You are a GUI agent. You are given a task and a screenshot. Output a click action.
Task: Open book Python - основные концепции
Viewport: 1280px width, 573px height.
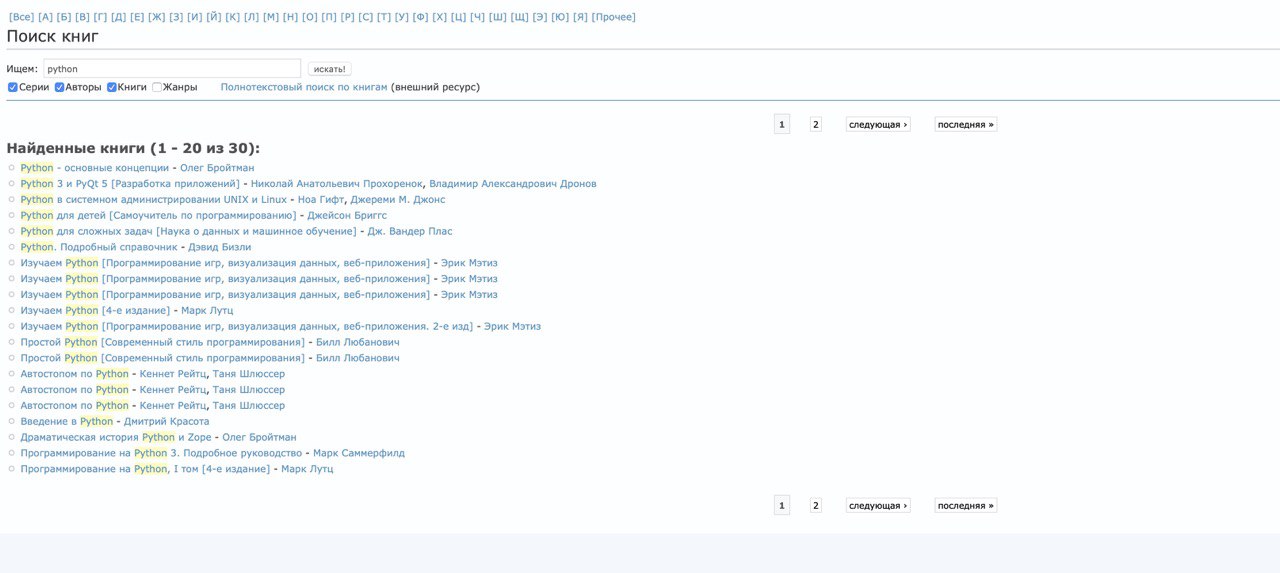coord(95,168)
